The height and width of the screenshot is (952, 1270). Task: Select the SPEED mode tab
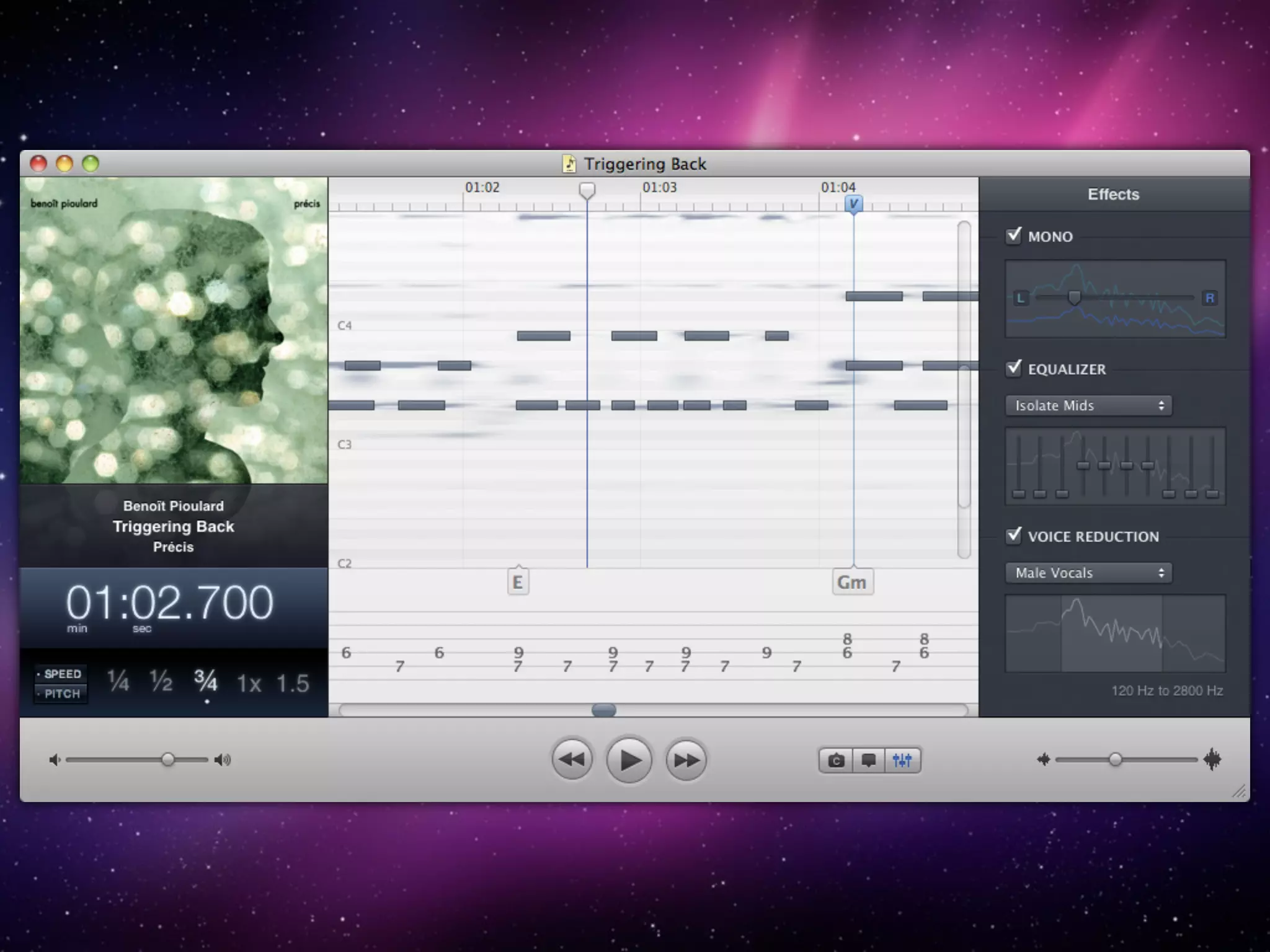pos(61,674)
